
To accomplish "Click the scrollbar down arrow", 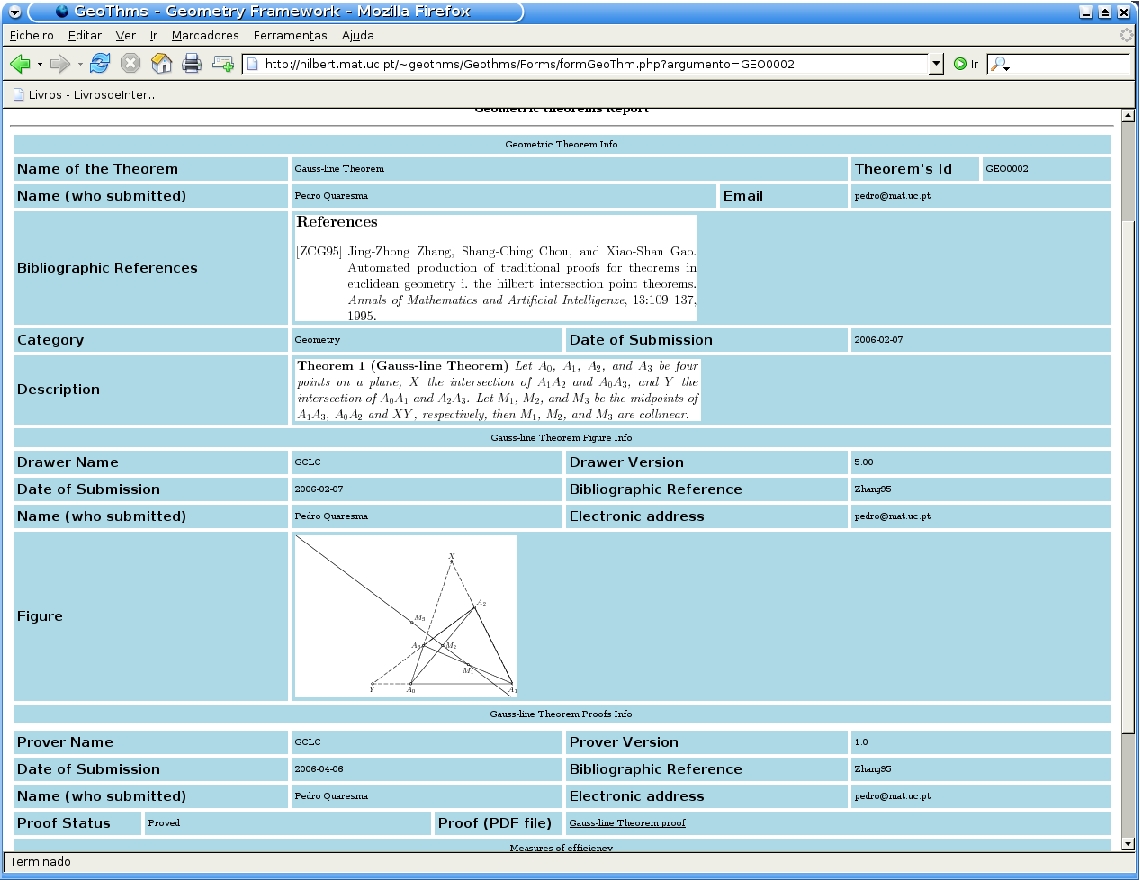I will [1128, 844].
